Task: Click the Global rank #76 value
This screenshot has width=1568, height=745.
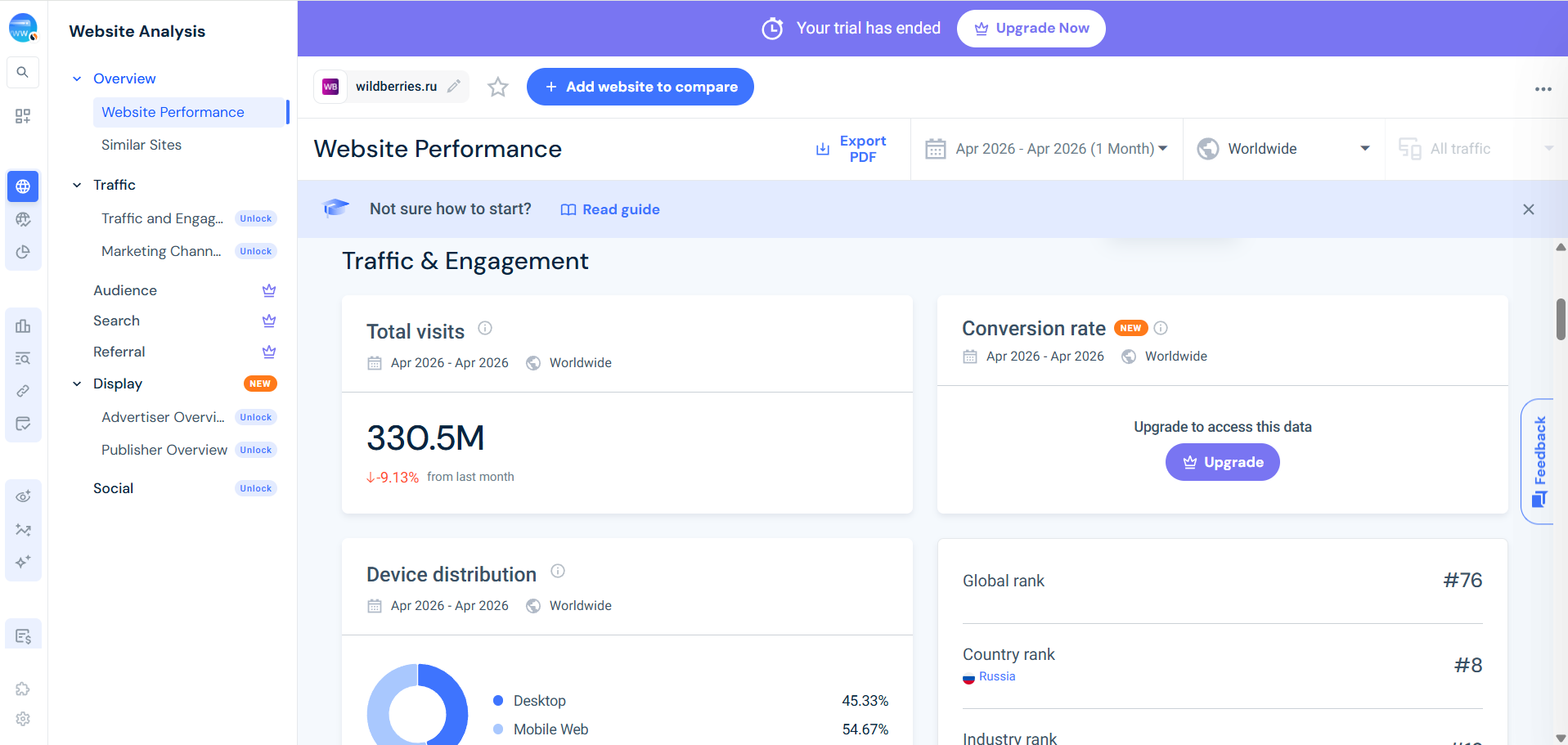Action: pos(1462,580)
